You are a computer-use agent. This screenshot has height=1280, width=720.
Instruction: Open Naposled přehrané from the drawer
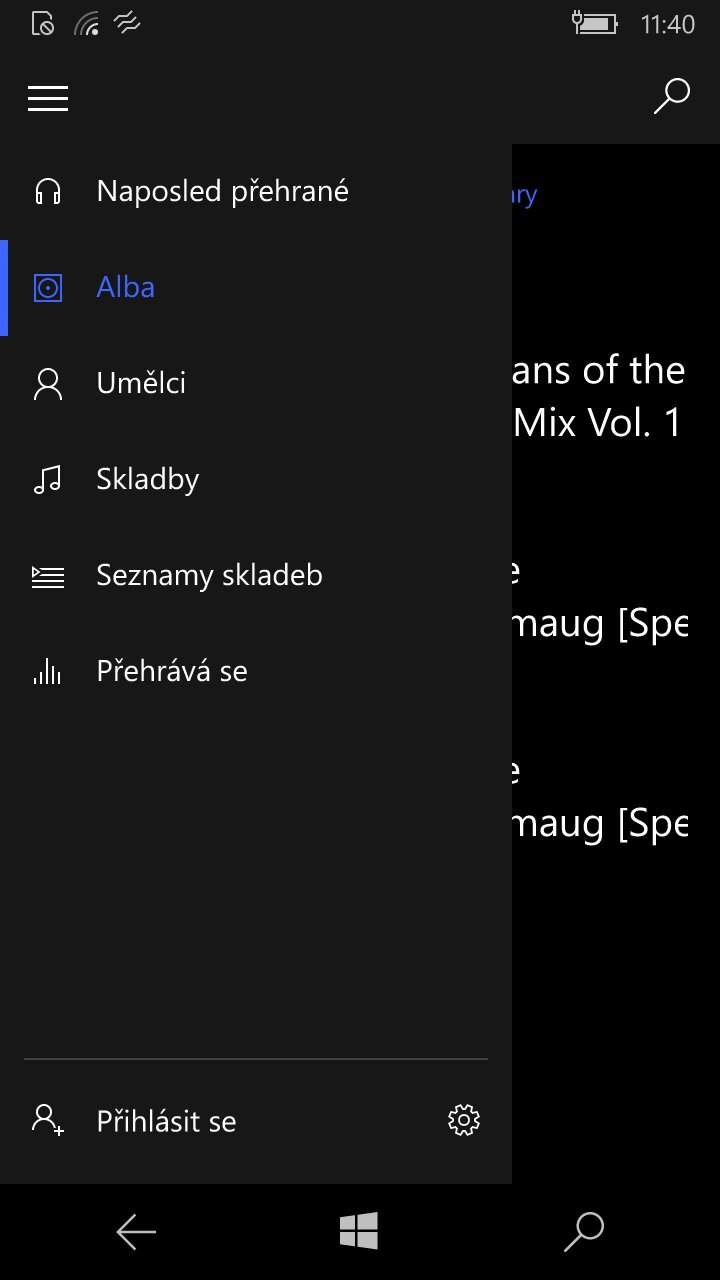click(x=221, y=190)
